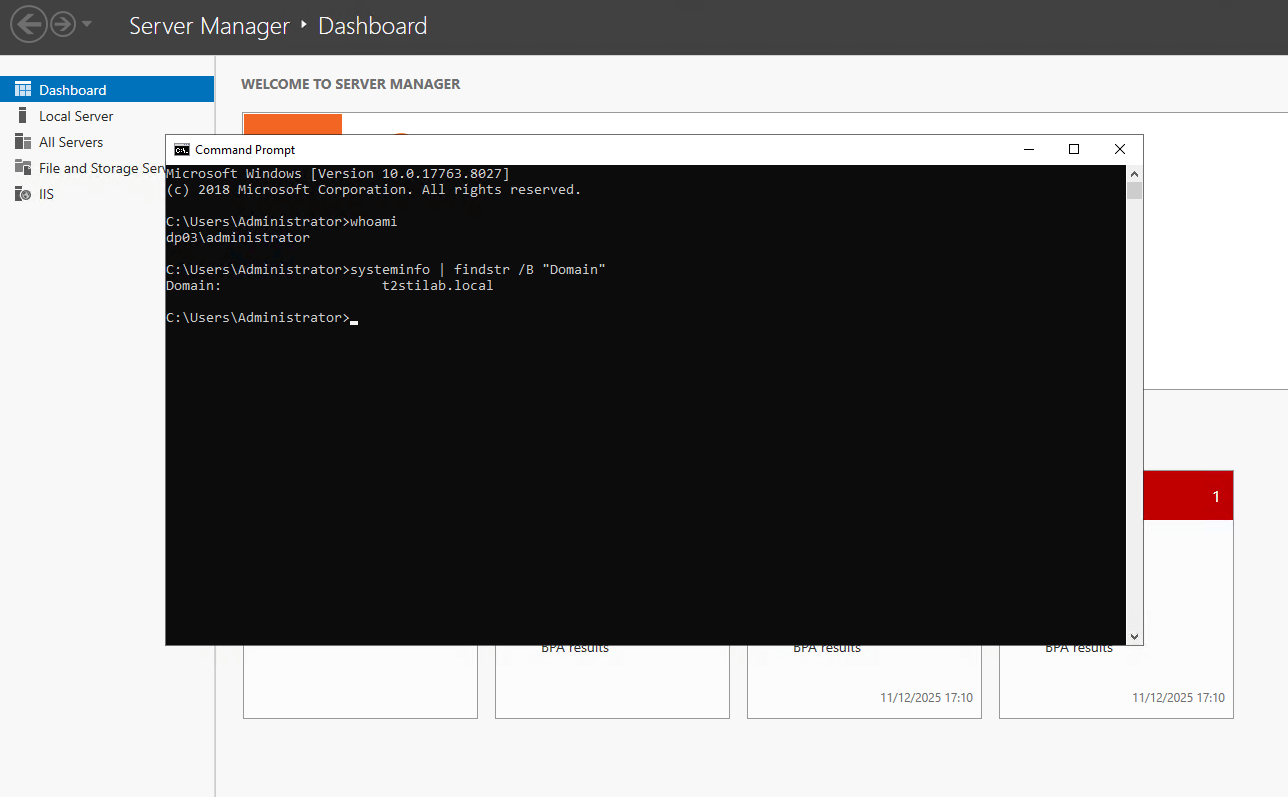Screen dimensions: 1288x797
Task: Go to All Servers in sidebar
Action: pos(71,142)
